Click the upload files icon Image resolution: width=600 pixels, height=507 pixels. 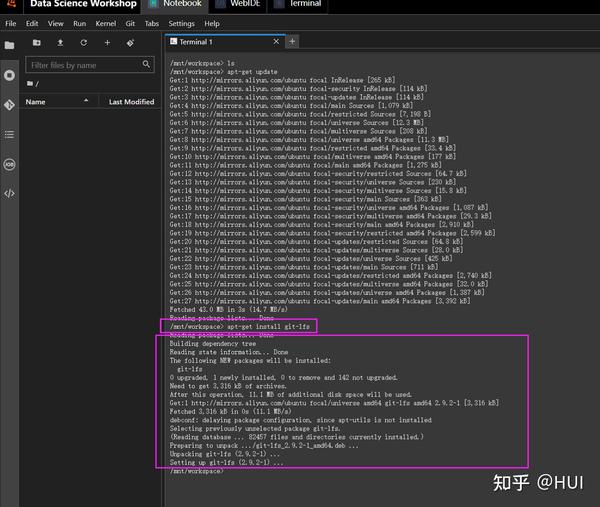60,42
